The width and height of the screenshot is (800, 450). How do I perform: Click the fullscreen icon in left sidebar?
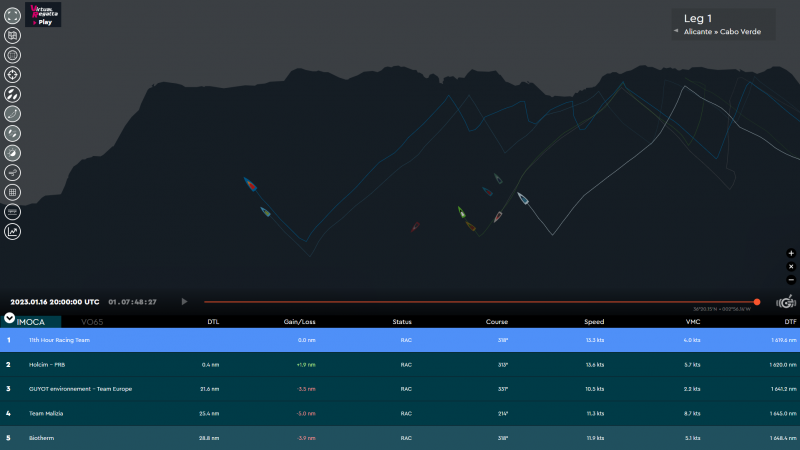(x=13, y=15)
